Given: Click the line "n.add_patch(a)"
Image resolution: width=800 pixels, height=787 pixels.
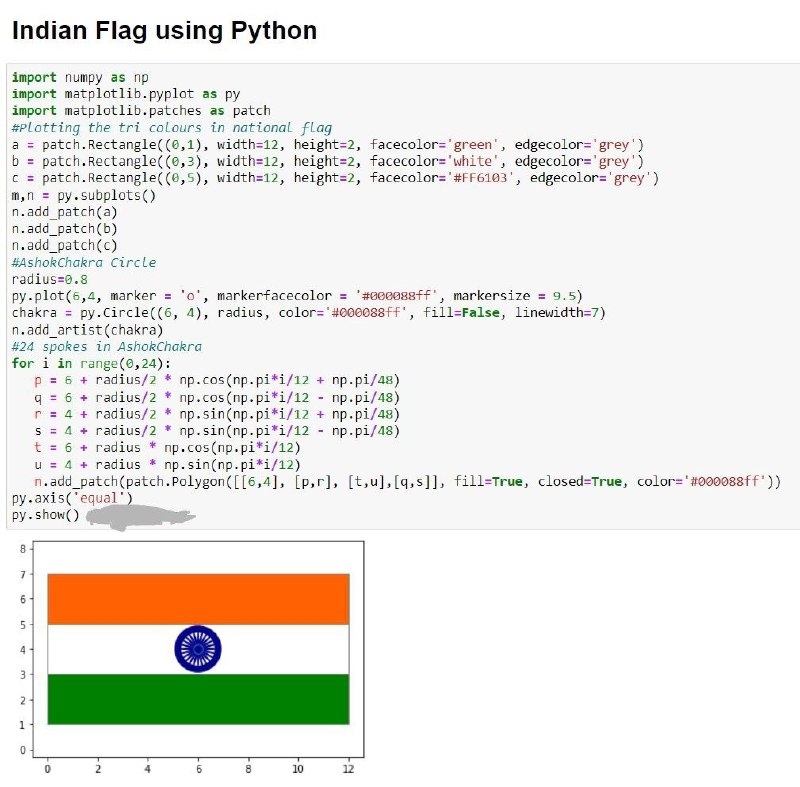Looking at the screenshot, I should coord(64,212).
